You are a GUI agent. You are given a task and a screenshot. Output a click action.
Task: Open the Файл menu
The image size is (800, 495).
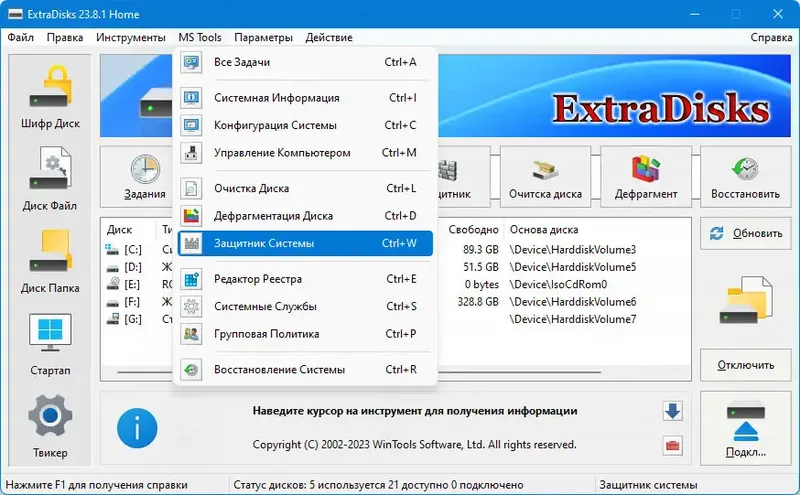point(20,37)
